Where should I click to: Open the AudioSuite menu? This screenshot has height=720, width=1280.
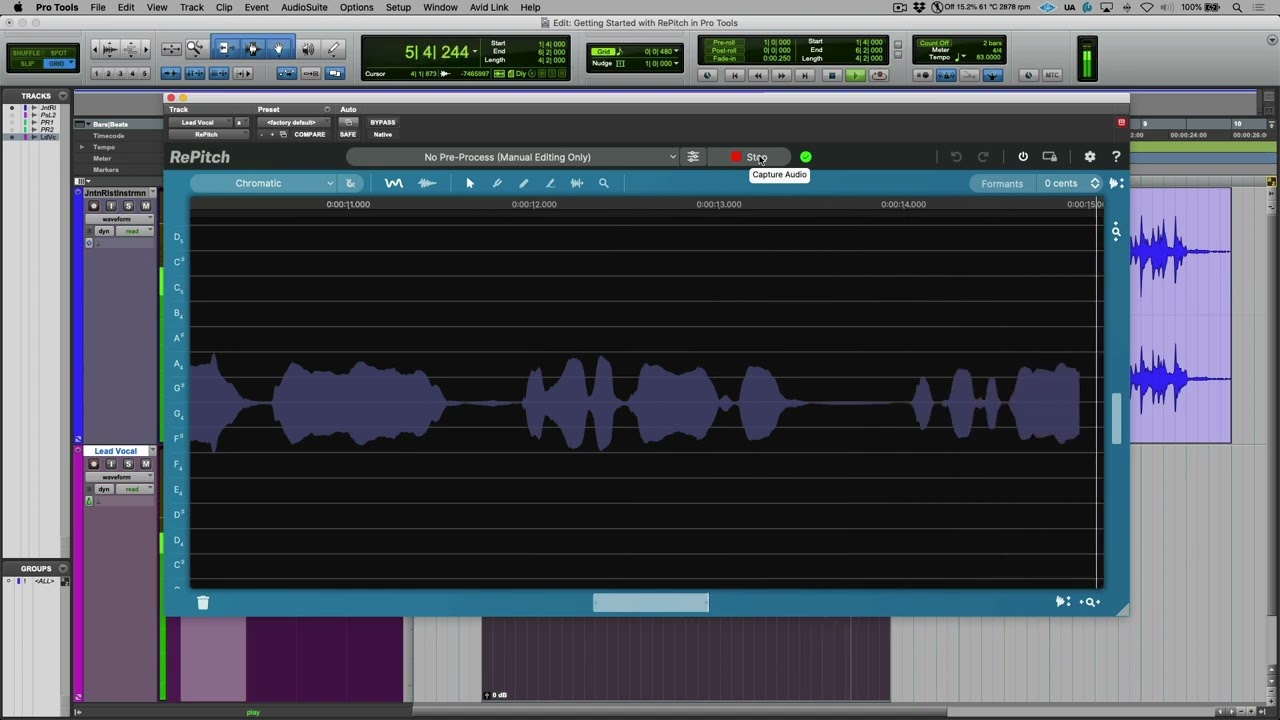304,7
